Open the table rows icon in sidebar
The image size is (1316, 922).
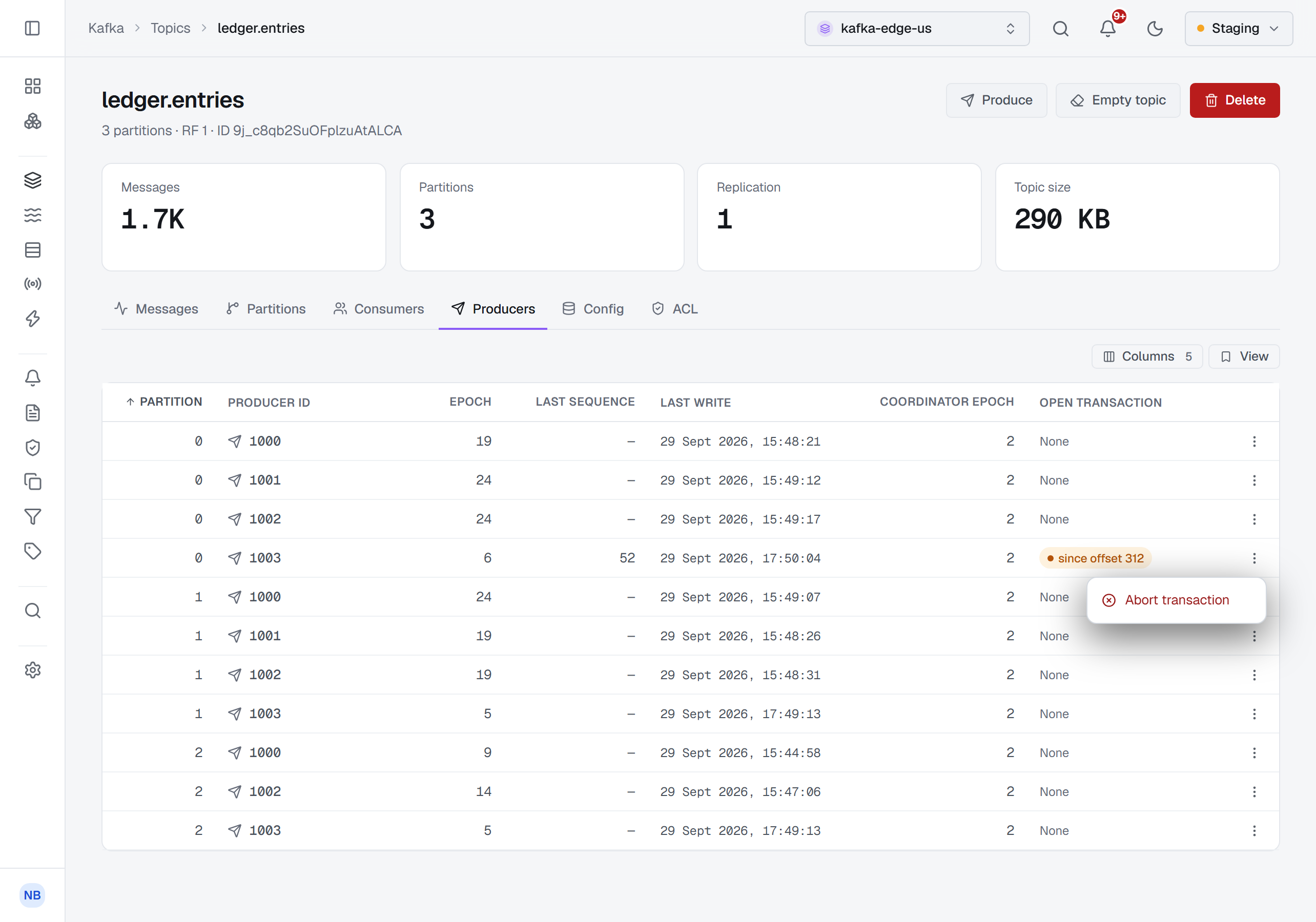[33, 250]
